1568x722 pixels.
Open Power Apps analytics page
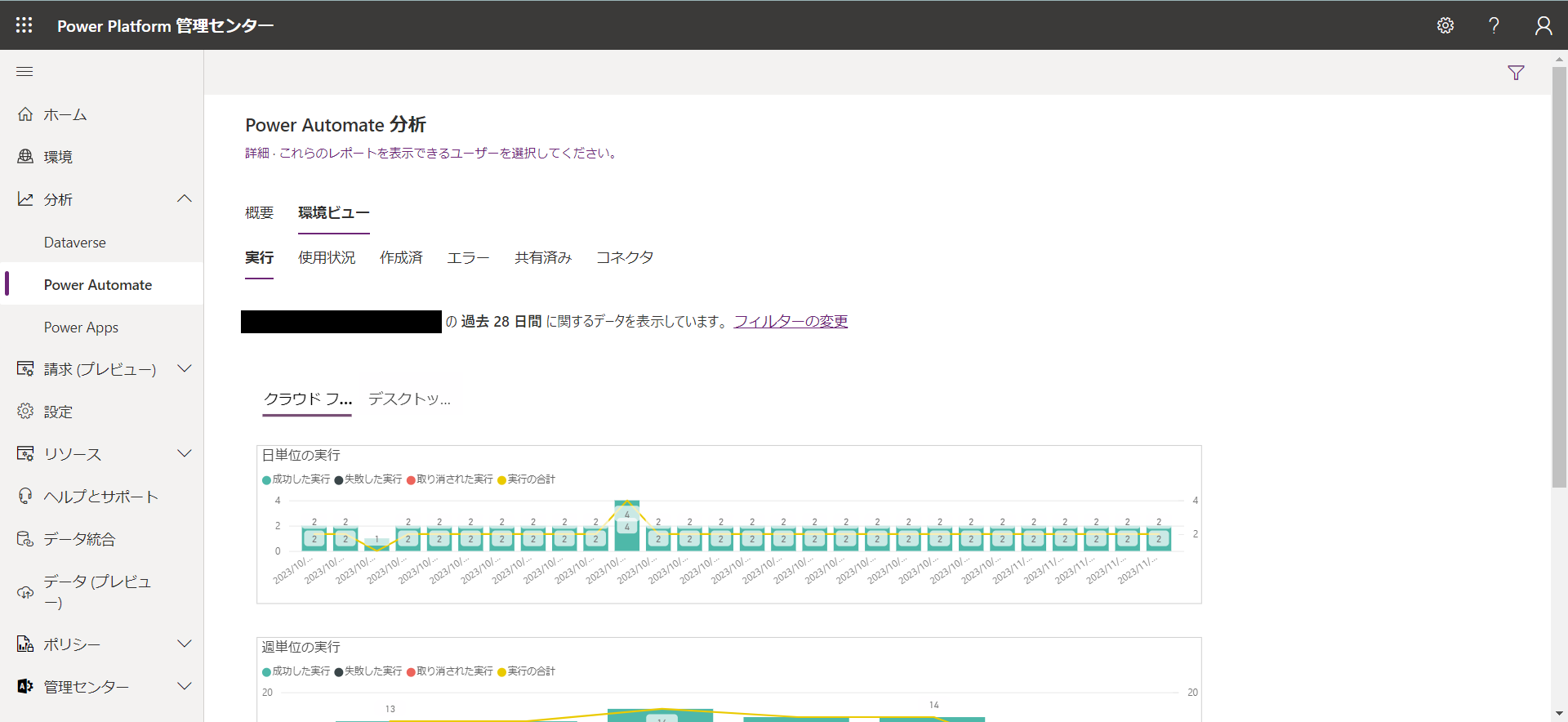click(x=81, y=328)
